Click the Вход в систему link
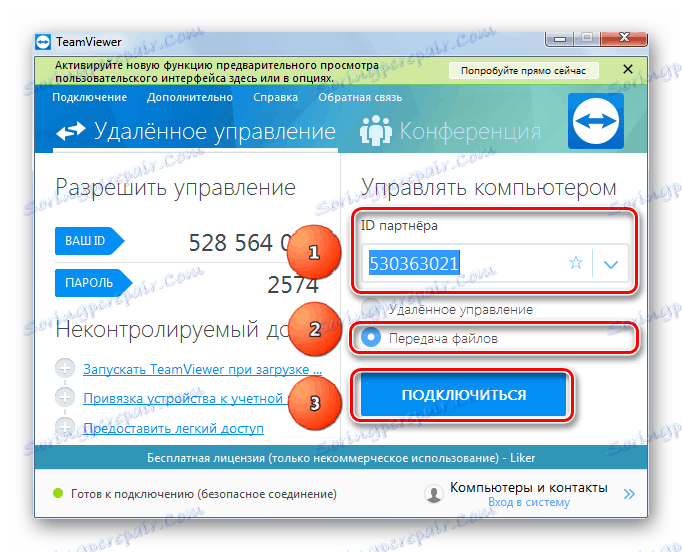This screenshot has height=552, width=682. point(528,502)
